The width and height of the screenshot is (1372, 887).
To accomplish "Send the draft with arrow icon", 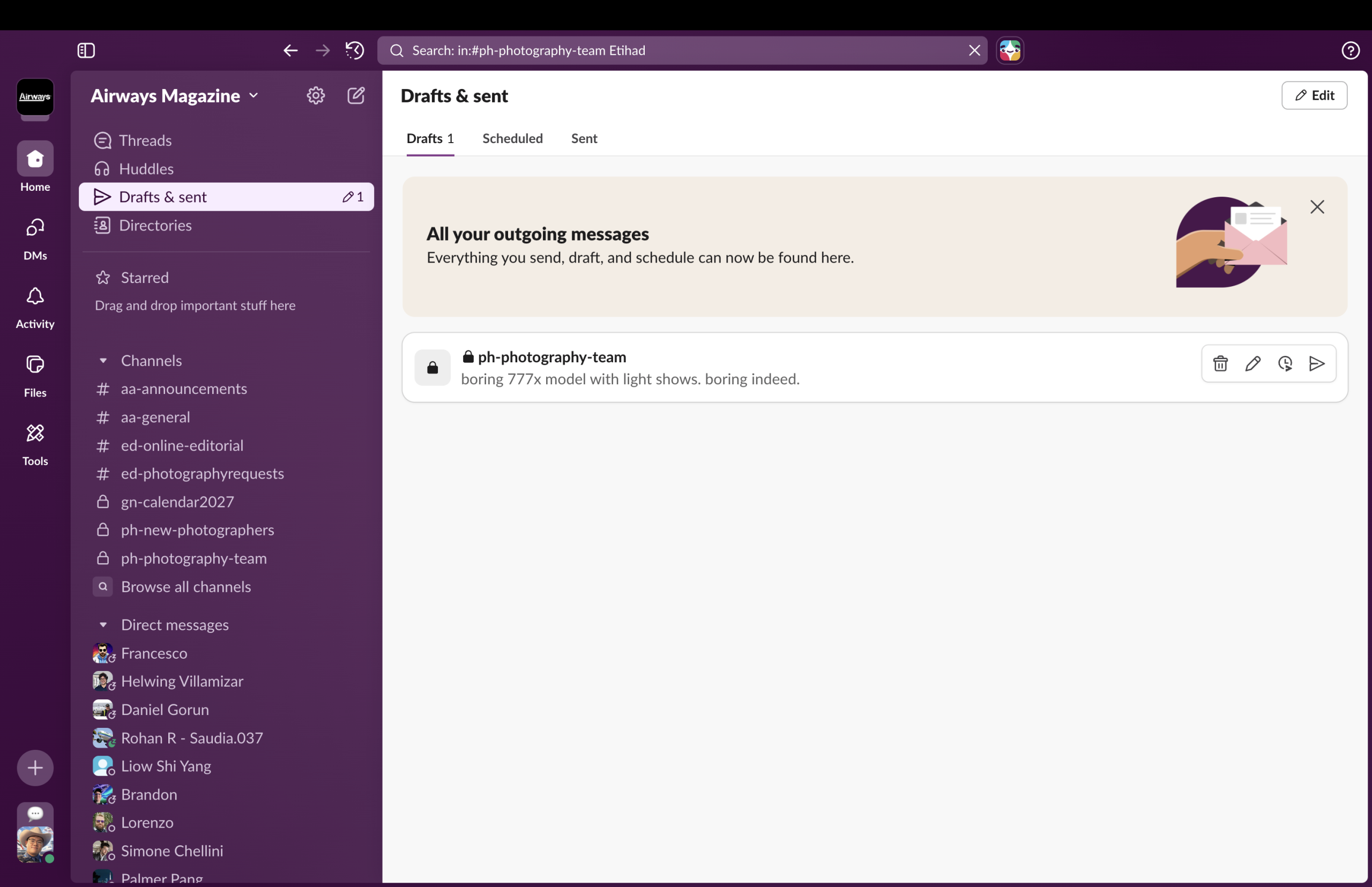I will [1317, 363].
